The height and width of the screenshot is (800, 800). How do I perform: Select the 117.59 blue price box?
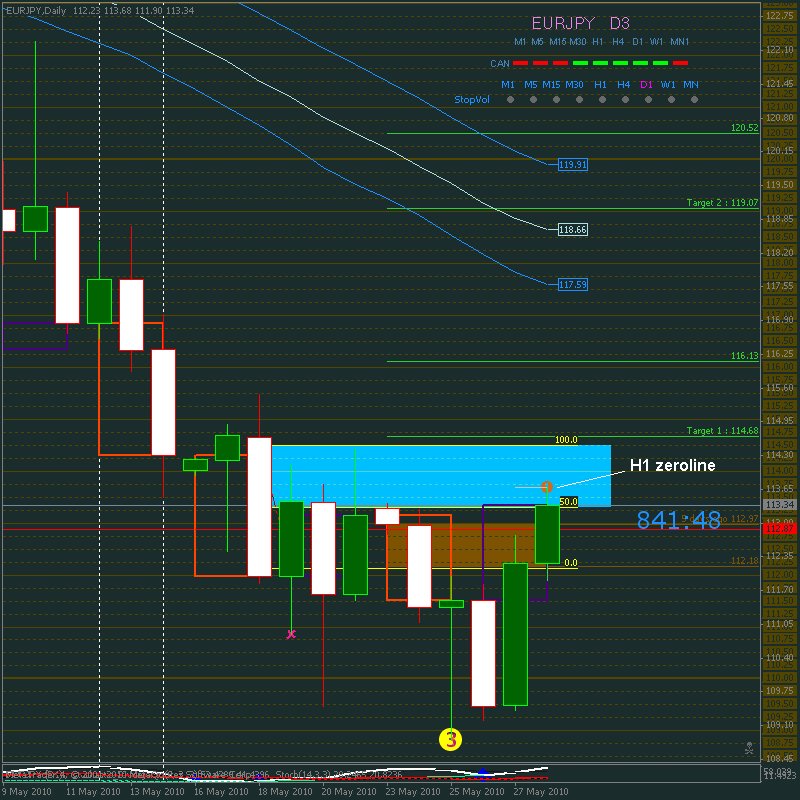click(573, 285)
